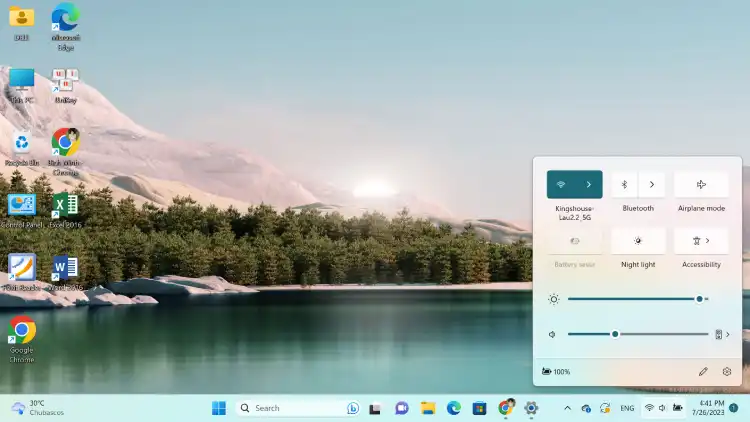Select Chrome profile shortcut with avatar
This screenshot has height=422, width=750.
[x=66, y=152]
